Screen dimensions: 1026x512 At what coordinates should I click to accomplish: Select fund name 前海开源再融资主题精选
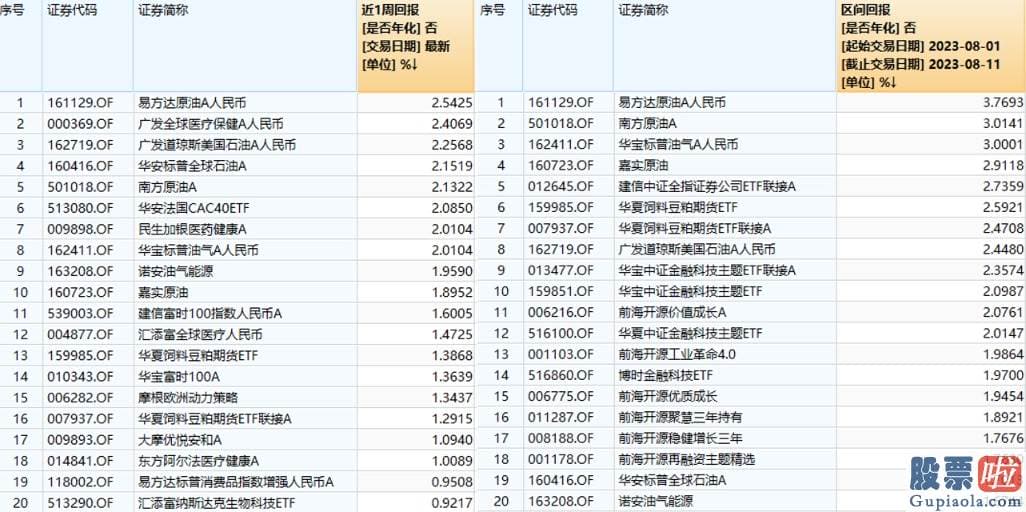point(686,460)
